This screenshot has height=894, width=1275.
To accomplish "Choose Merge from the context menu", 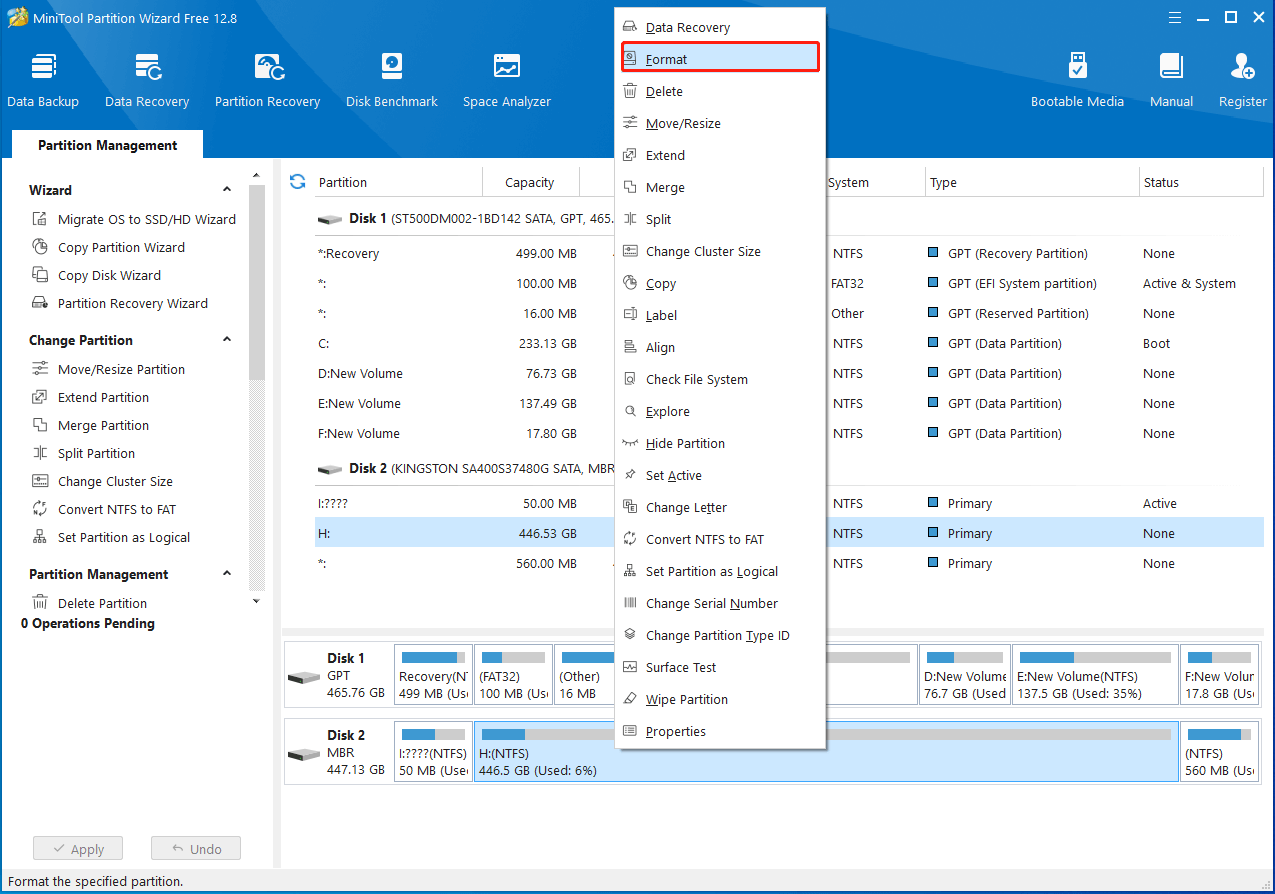I will pos(720,187).
